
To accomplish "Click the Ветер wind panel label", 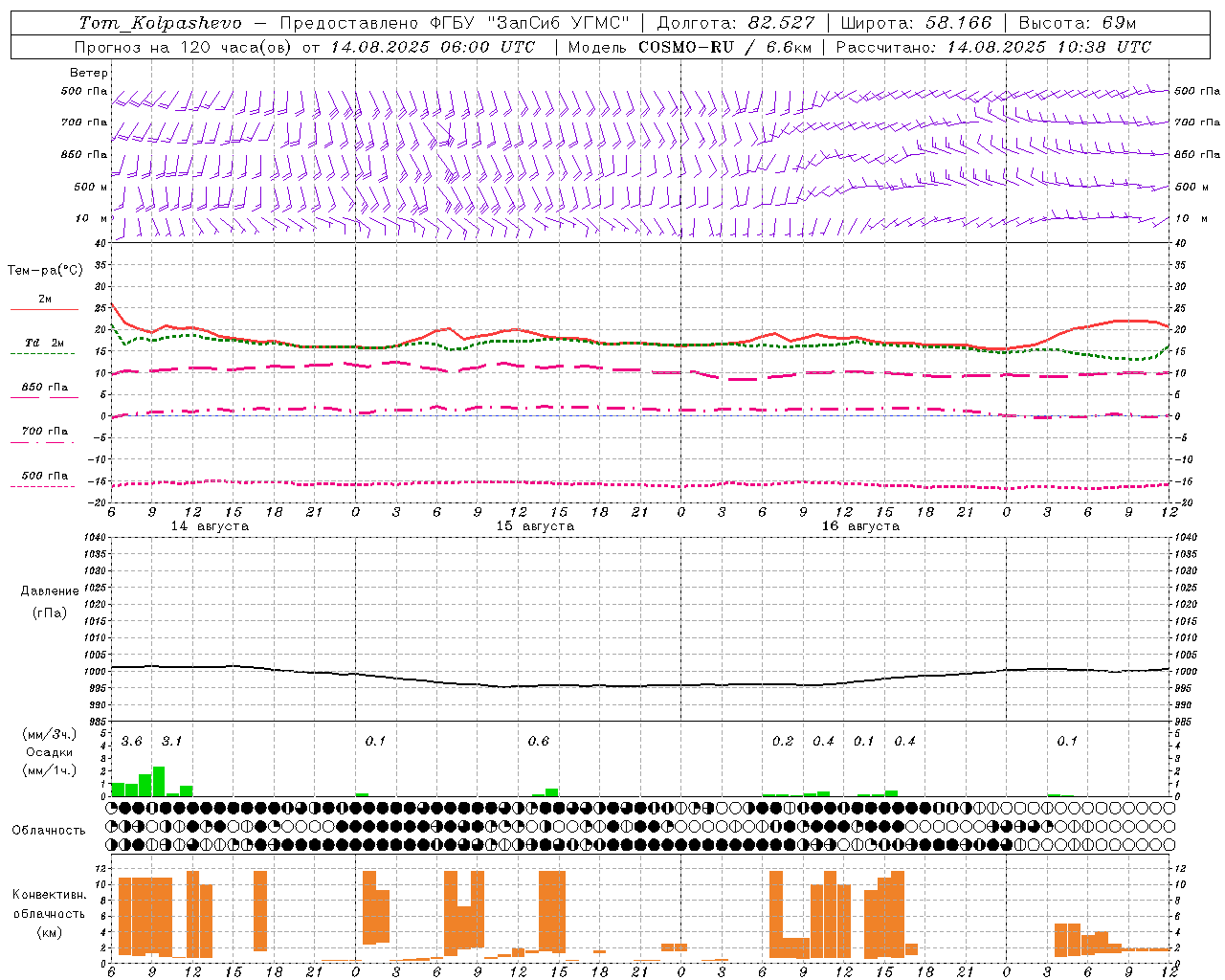I will [x=89, y=73].
